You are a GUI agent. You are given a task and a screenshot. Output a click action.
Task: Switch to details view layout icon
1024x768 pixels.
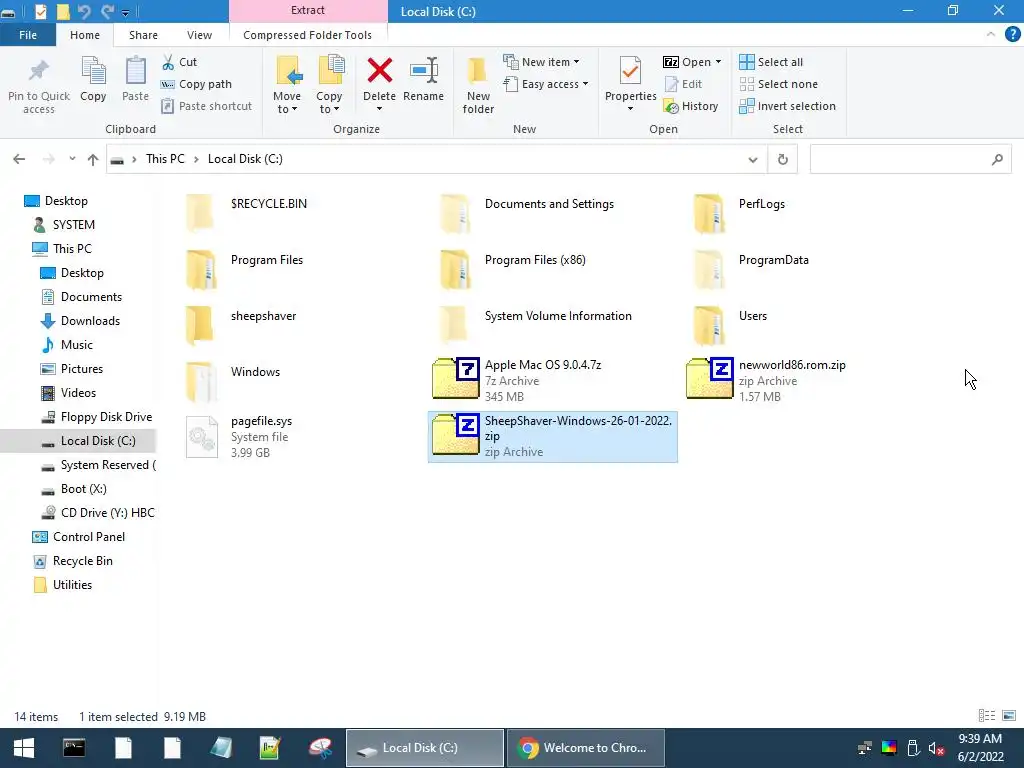click(x=987, y=716)
